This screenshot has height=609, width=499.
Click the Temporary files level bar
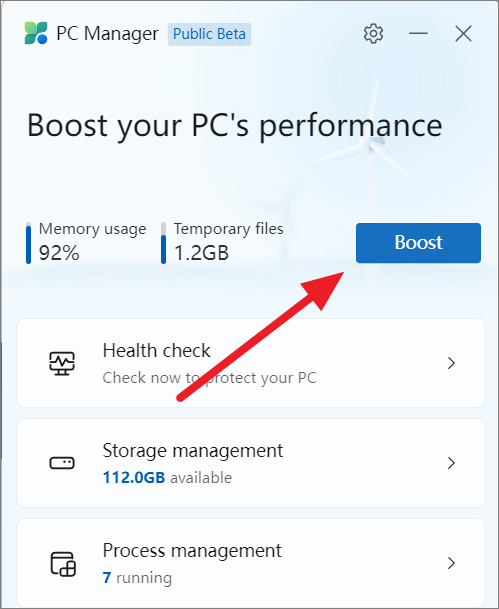click(163, 243)
